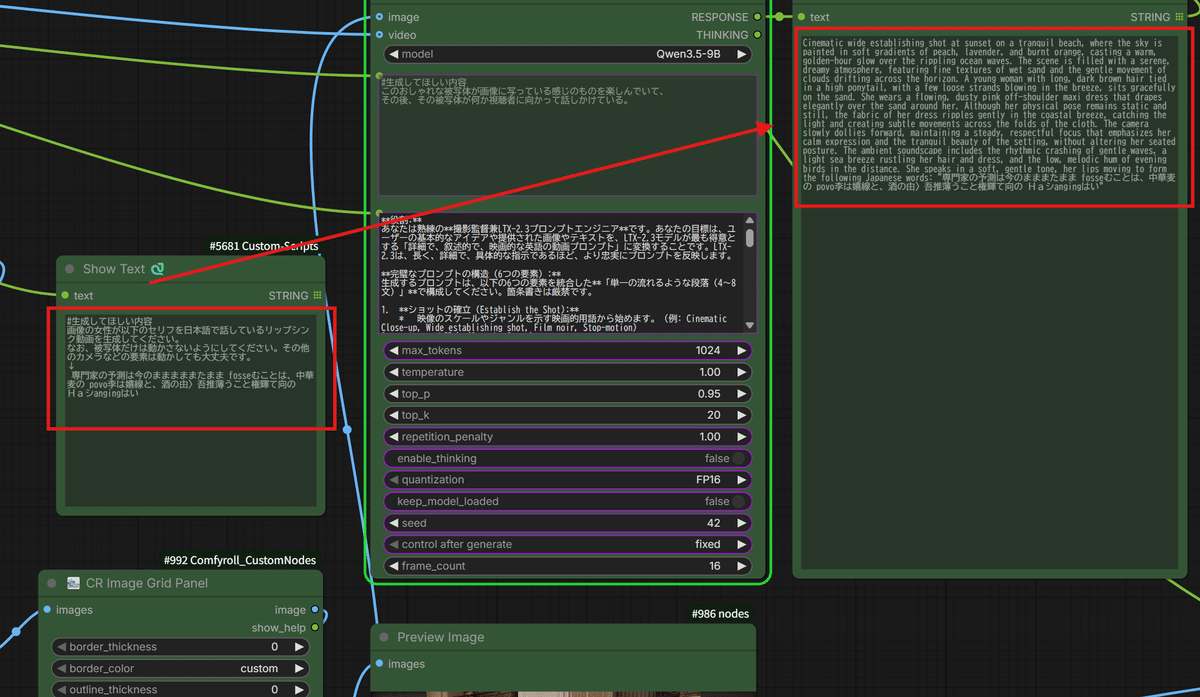The width and height of the screenshot is (1200, 697).
Task: Click the picture icon in CR Image Grid Panel title
Action: (73, 583)
